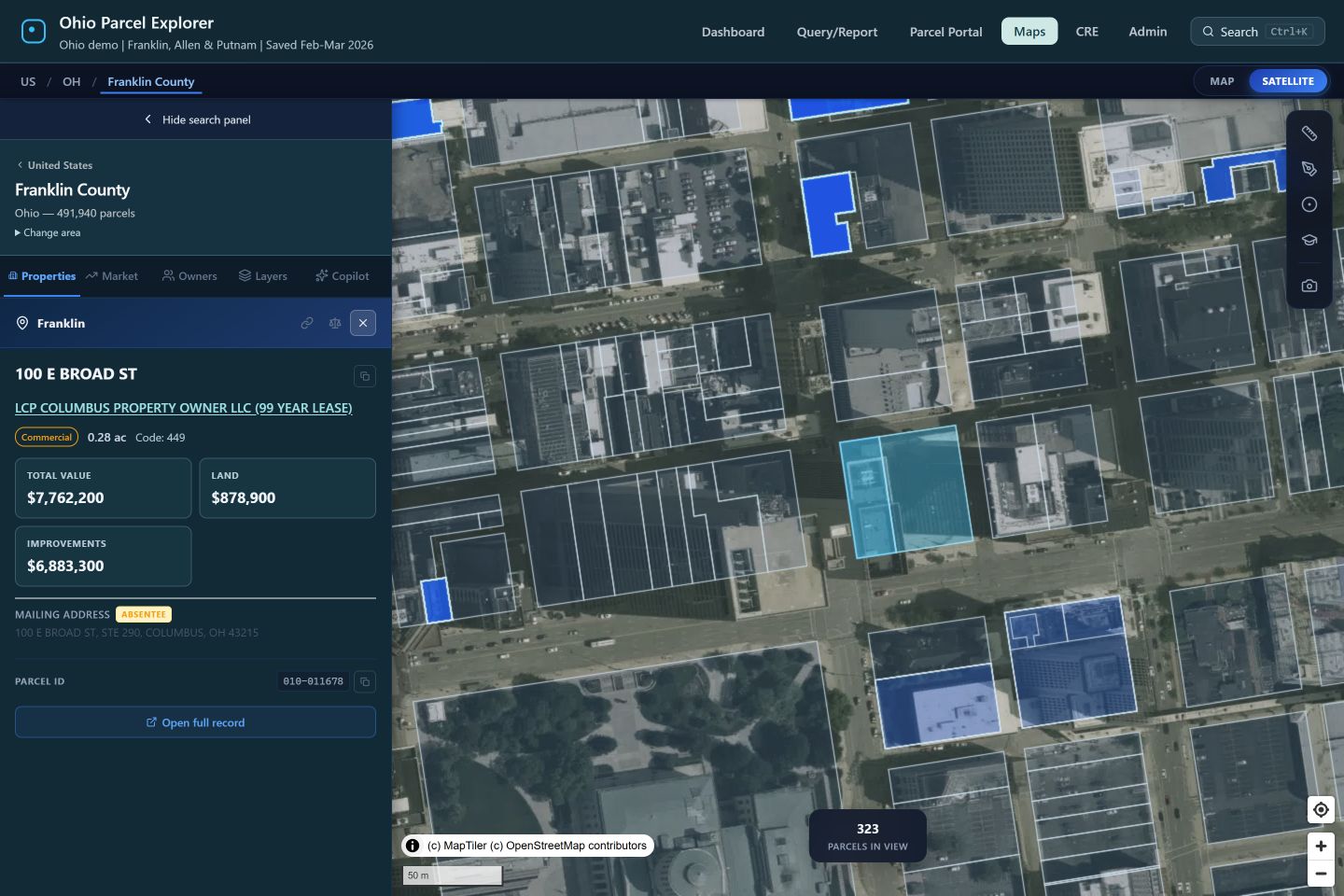Switch map view to MAP mode
This screenshot has height=896, width=1344.
click(1222, 81)
